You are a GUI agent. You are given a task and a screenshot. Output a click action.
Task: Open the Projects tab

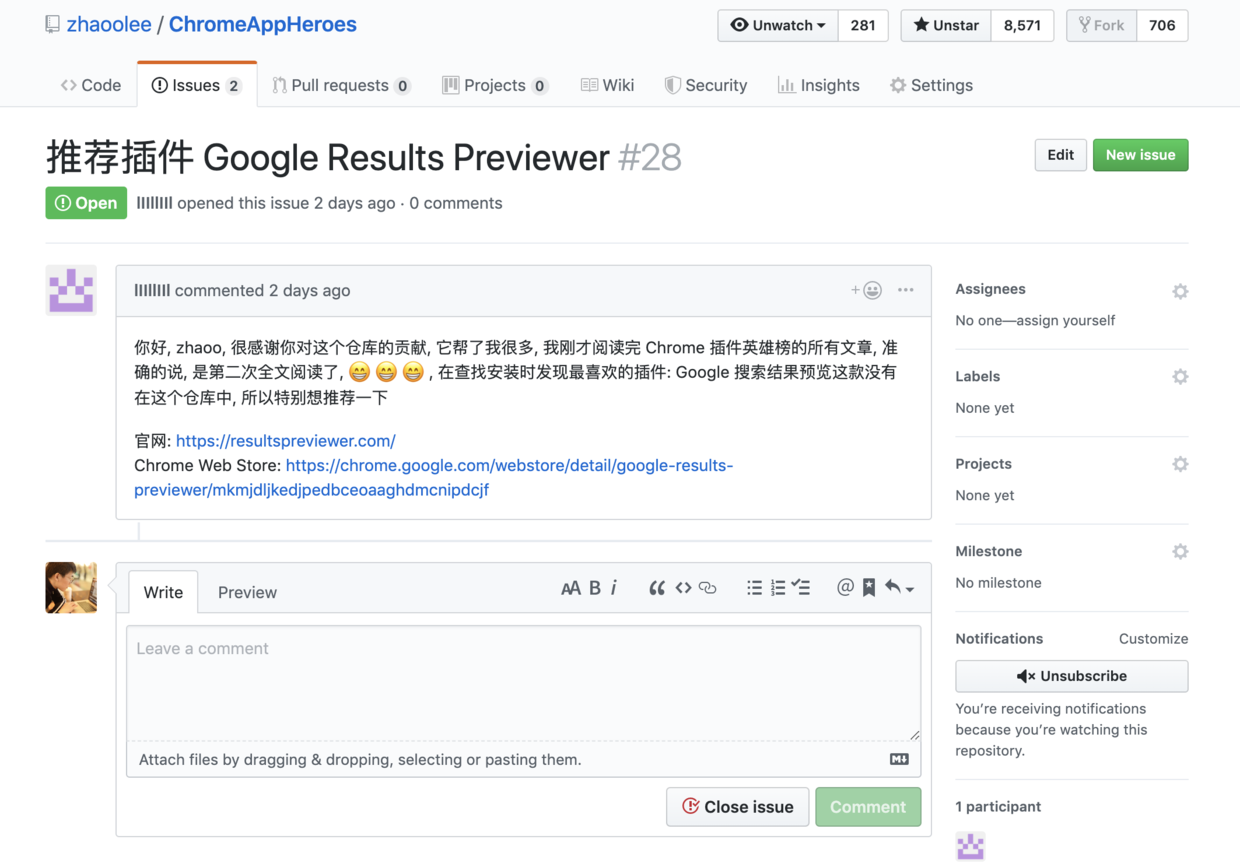tap(495, 85)
